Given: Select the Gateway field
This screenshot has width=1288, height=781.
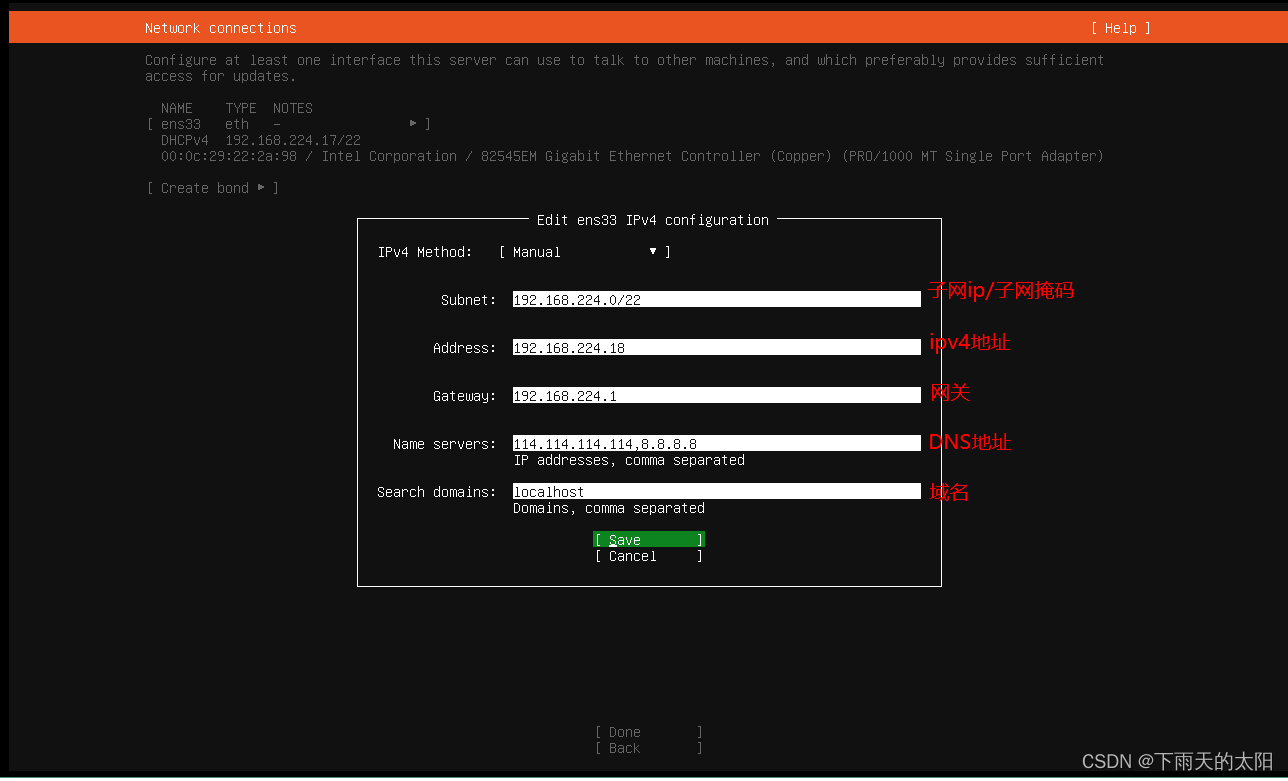Looking at the screenshot, I should tap(715, 395).
